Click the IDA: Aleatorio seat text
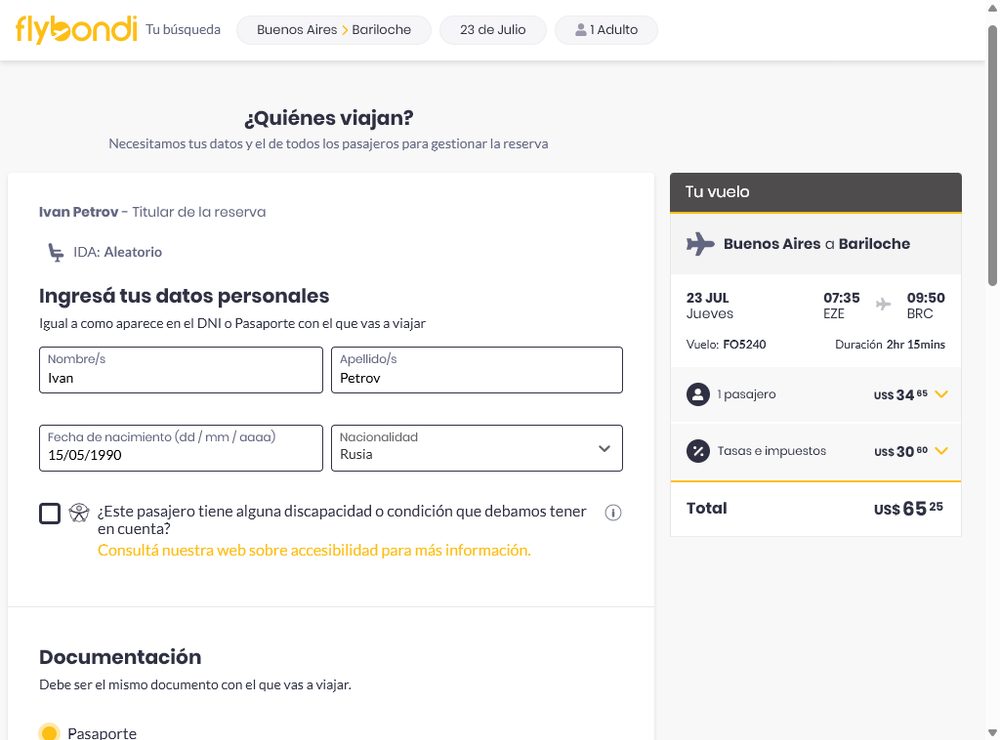The width and height of the screenshot is (1000, 740). pos(117,253)
